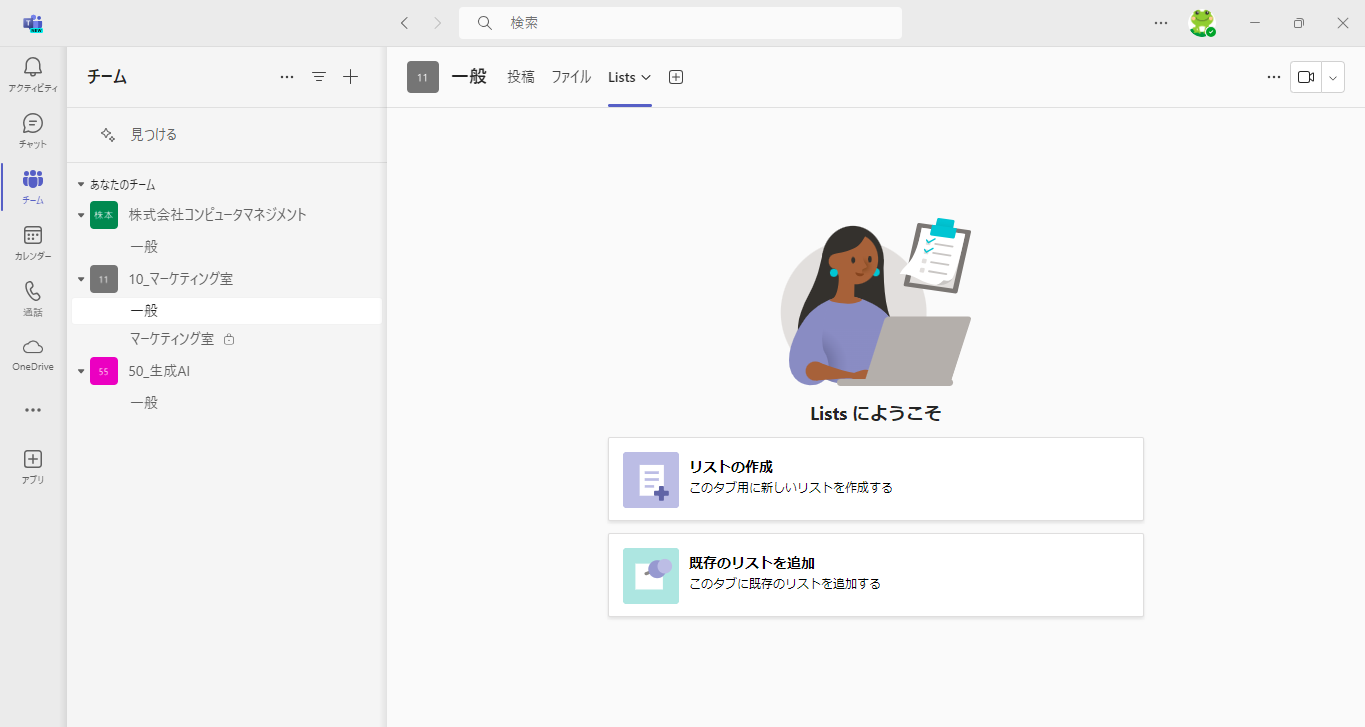Click リストの作成 to create a list
Screen dimensions: 1365x727
[x=875, y=479]
